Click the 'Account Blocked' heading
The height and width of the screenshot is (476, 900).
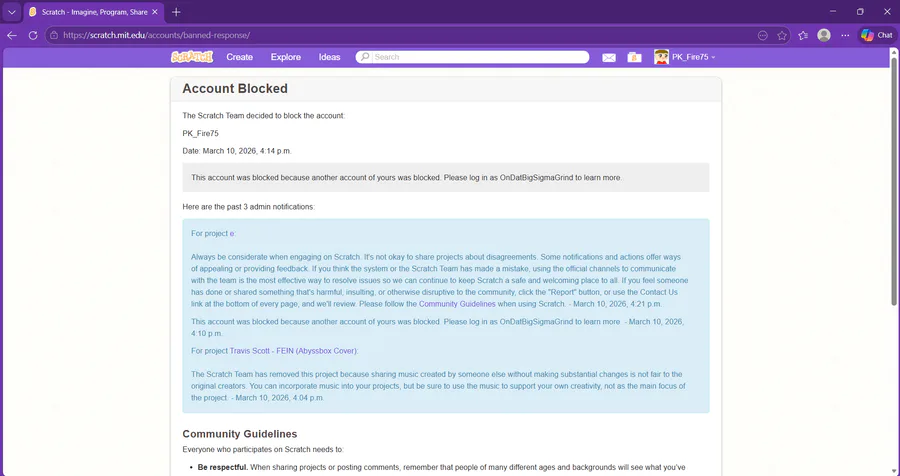(235, 88)
